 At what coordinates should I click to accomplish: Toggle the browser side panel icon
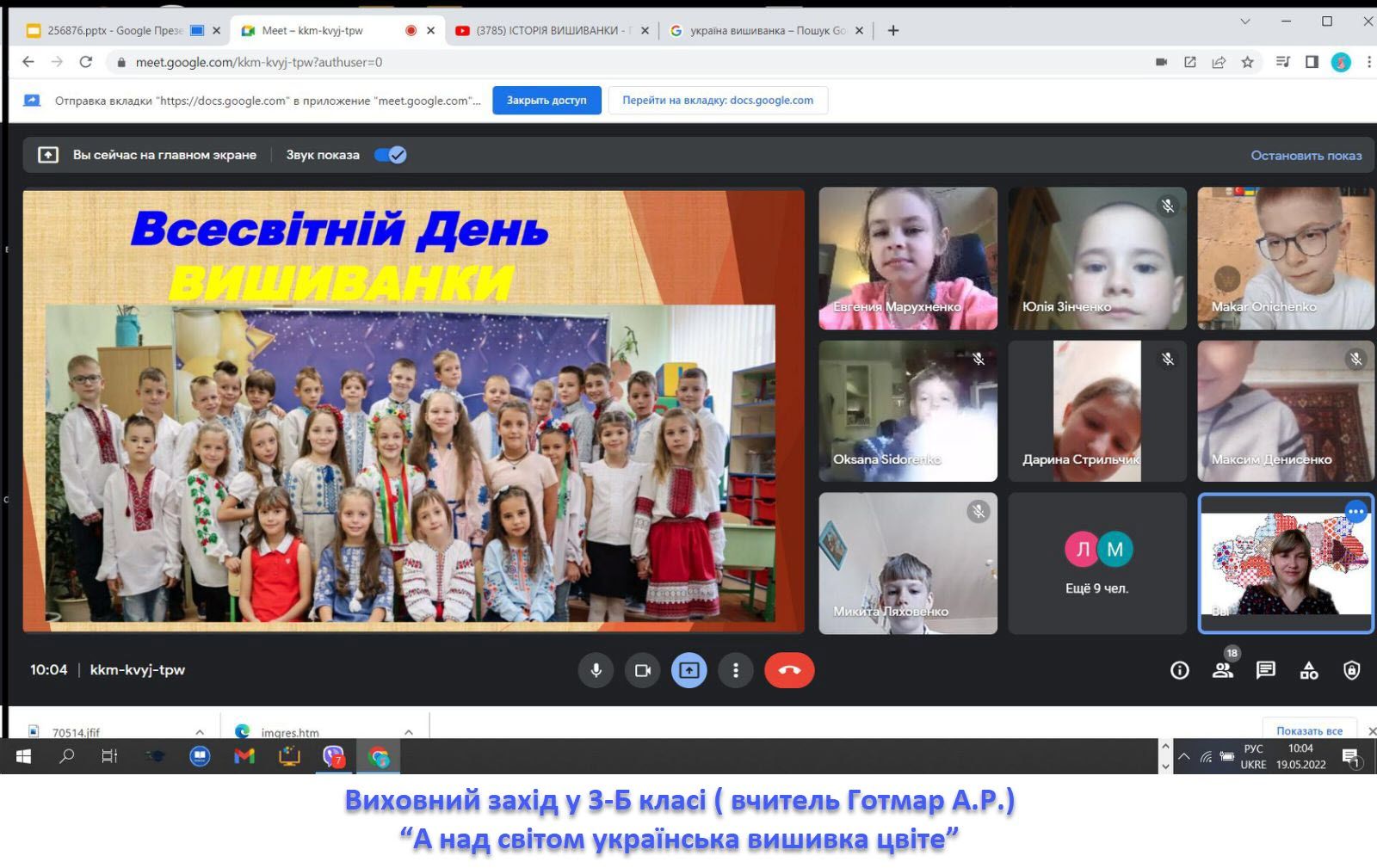pos(1312,62)
